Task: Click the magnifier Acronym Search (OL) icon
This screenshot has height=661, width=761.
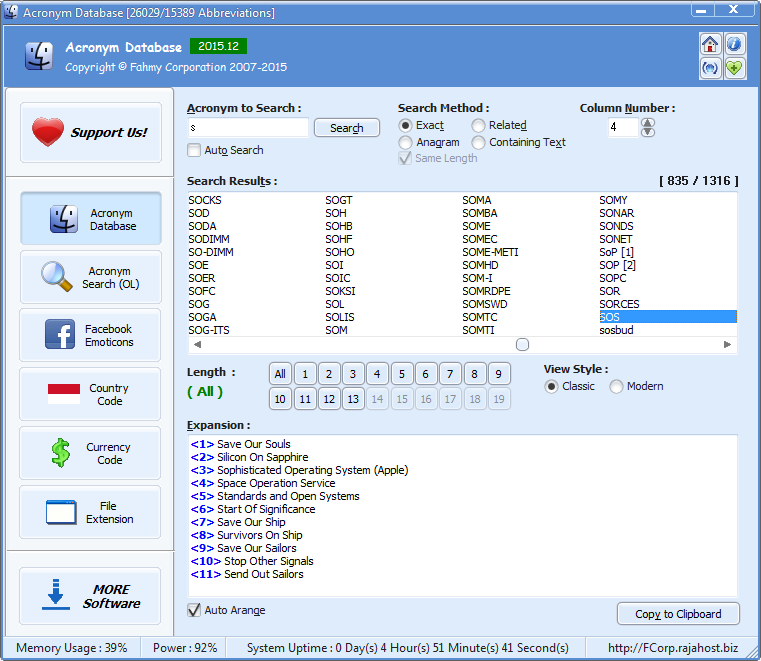Action: 57,277
